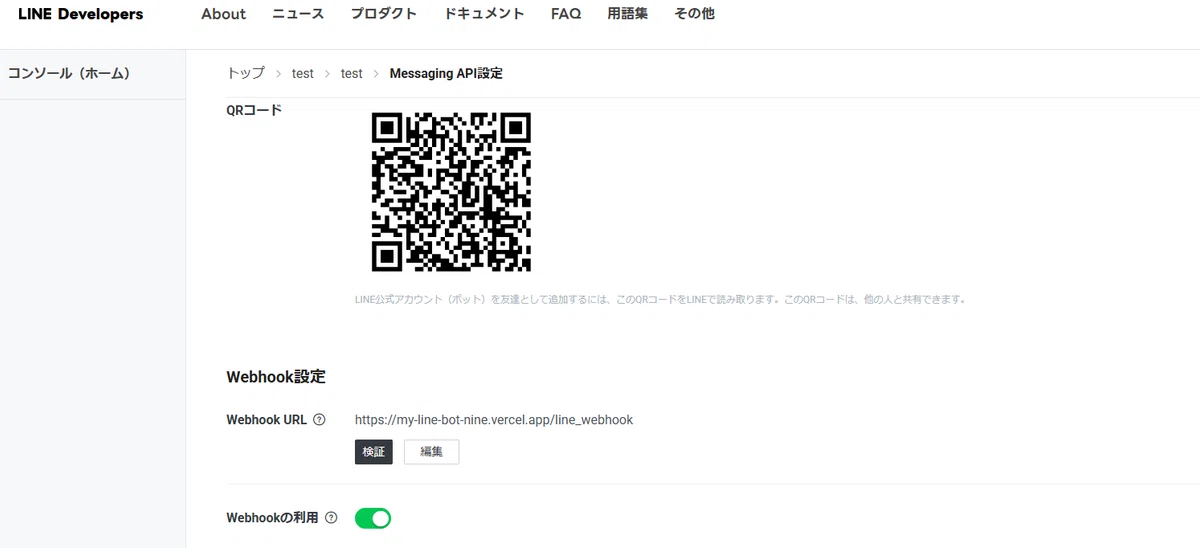
Task: Open the ドキュメント menu item
Action: pyautogui.click(x=484, y=14)
